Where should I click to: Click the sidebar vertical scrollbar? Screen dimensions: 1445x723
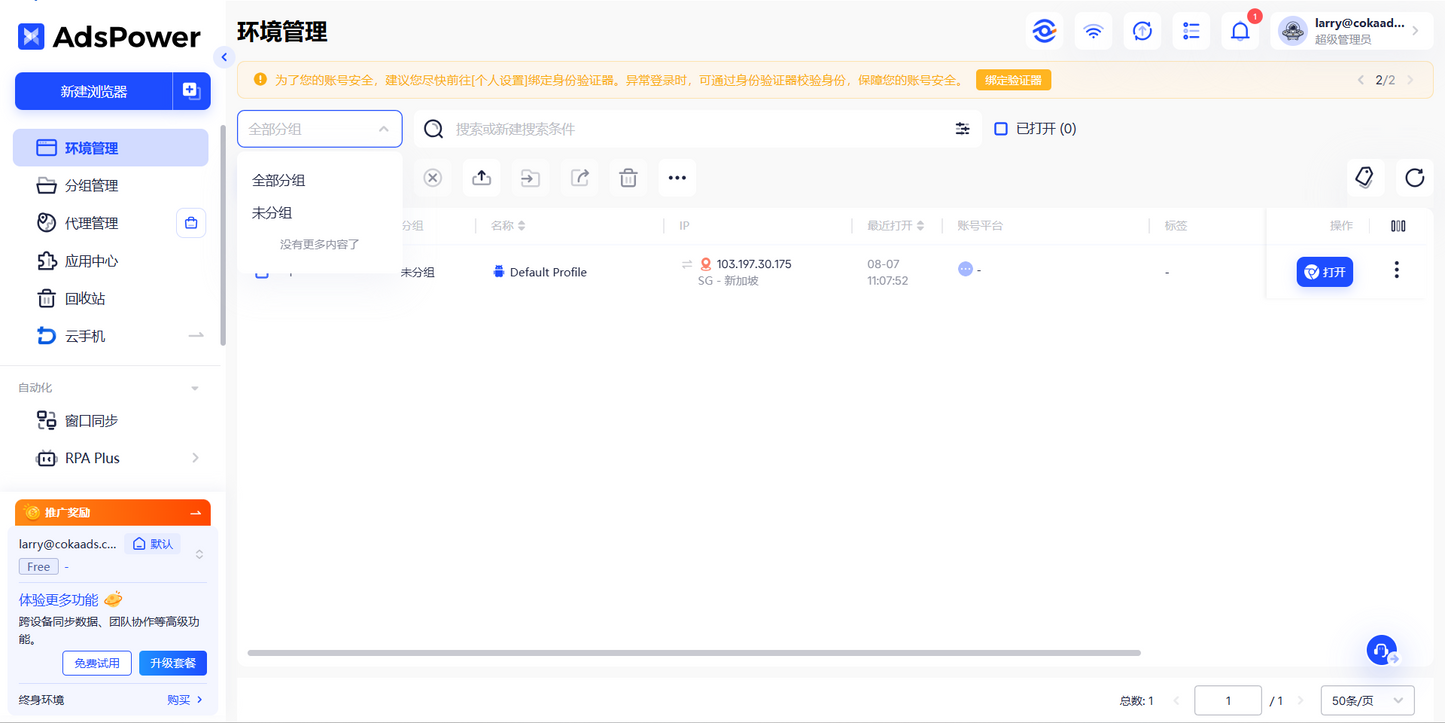[x=223, y=236]
